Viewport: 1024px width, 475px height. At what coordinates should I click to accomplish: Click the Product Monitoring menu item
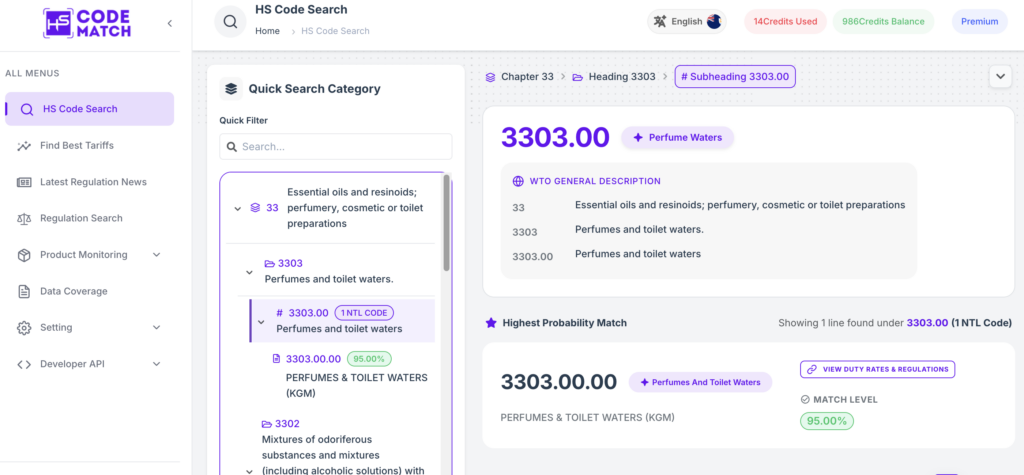(x=89, y=255)
